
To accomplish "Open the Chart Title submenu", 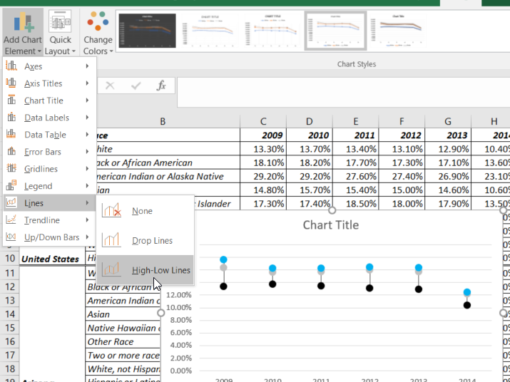I will (x=50, y=100).
